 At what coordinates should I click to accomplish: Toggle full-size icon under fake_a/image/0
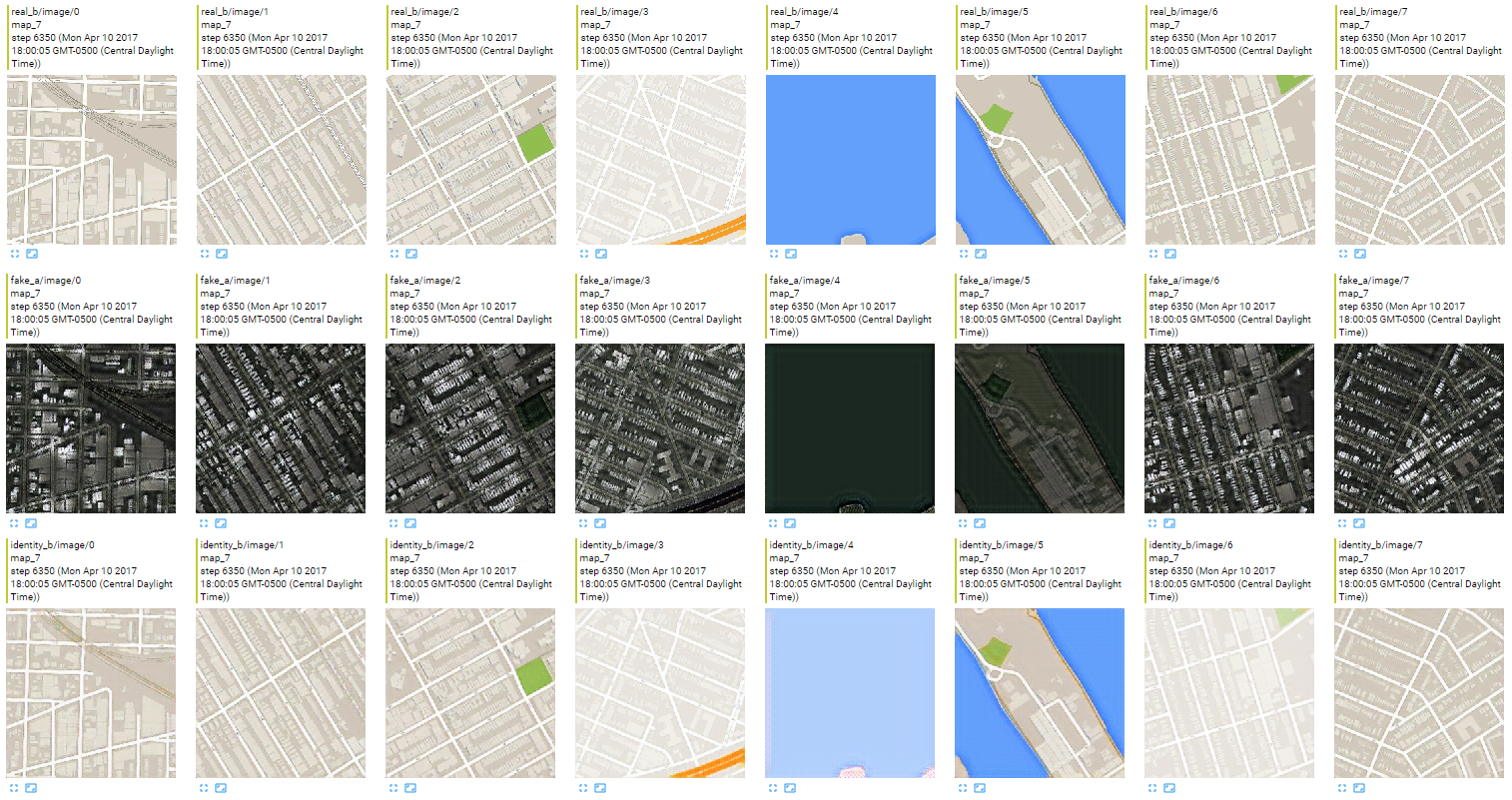14,523
